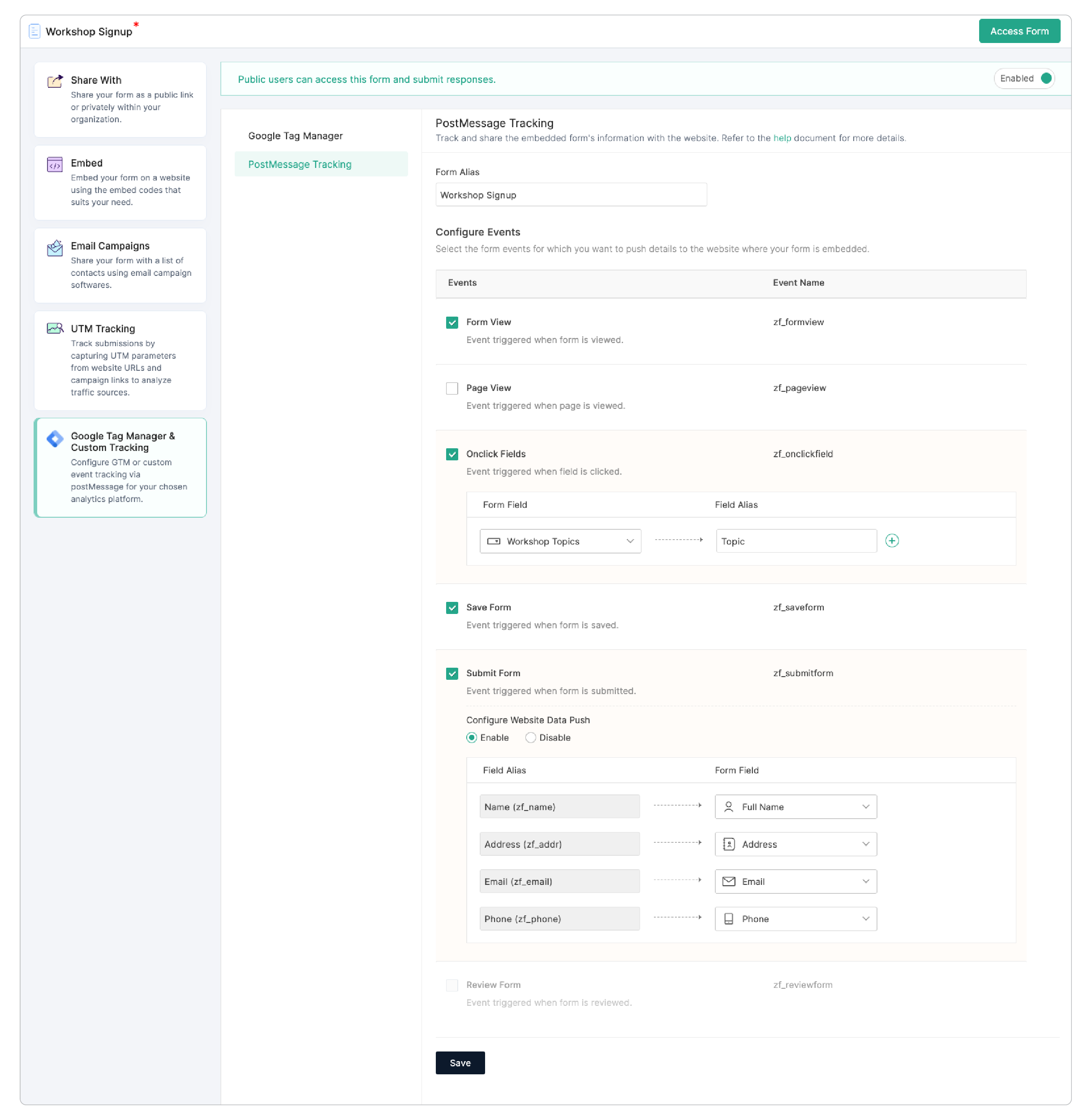
Task: Select the PostMessage Tracking tab
Action: (299, 164)
